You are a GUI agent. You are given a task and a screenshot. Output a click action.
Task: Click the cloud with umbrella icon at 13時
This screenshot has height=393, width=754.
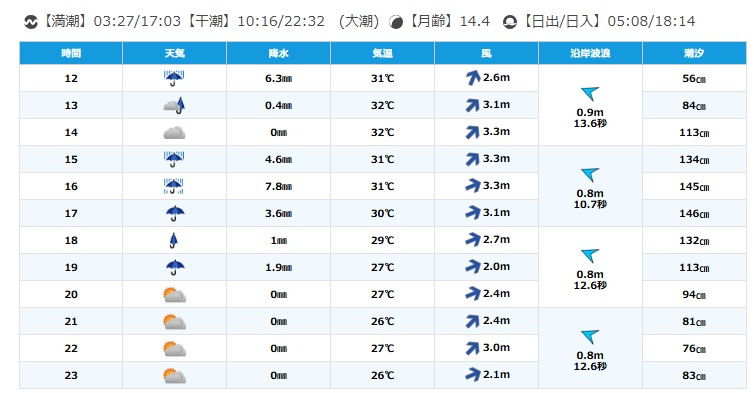[174, 105]
